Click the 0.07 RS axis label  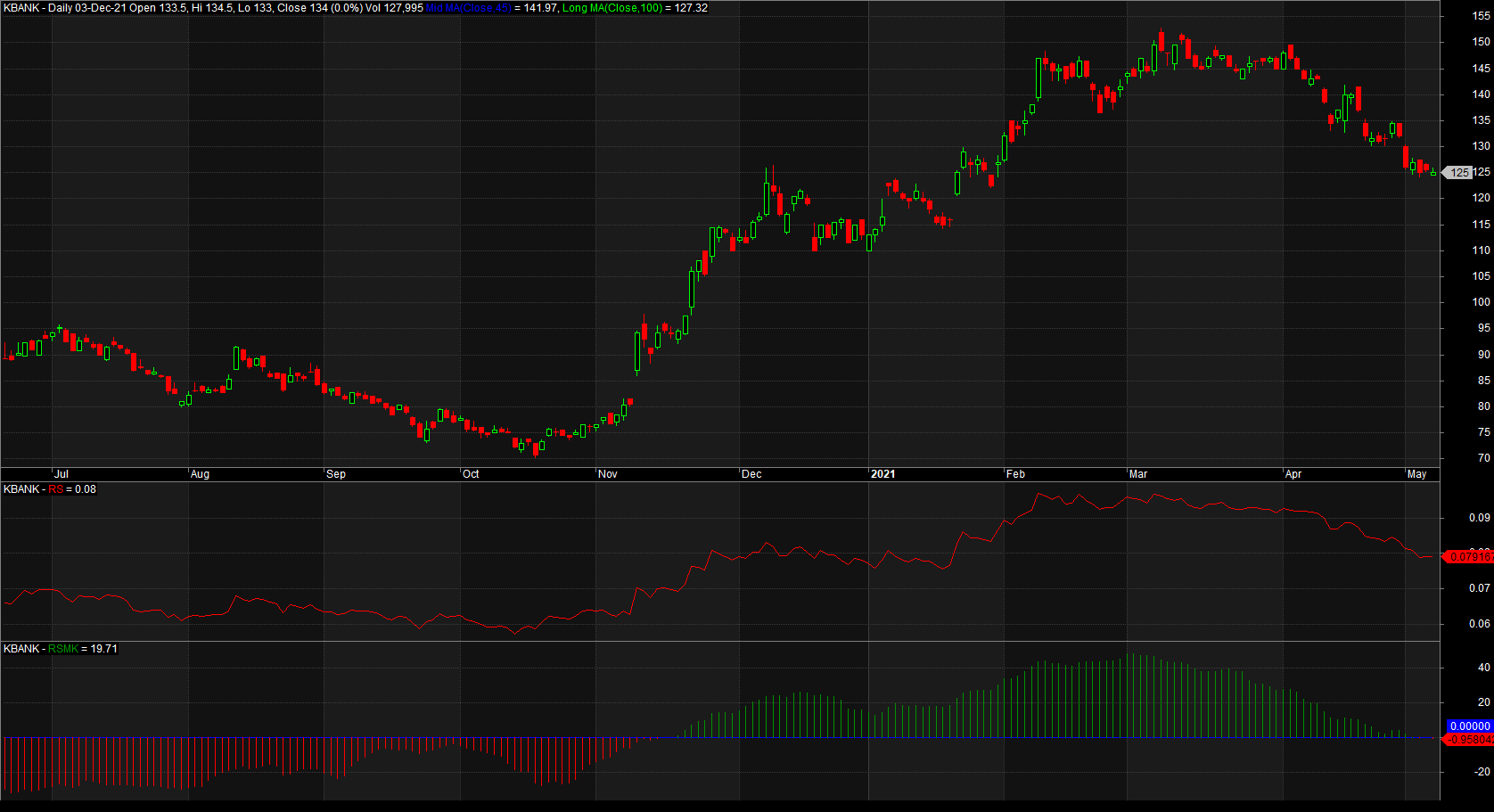tap(1480, 588)
